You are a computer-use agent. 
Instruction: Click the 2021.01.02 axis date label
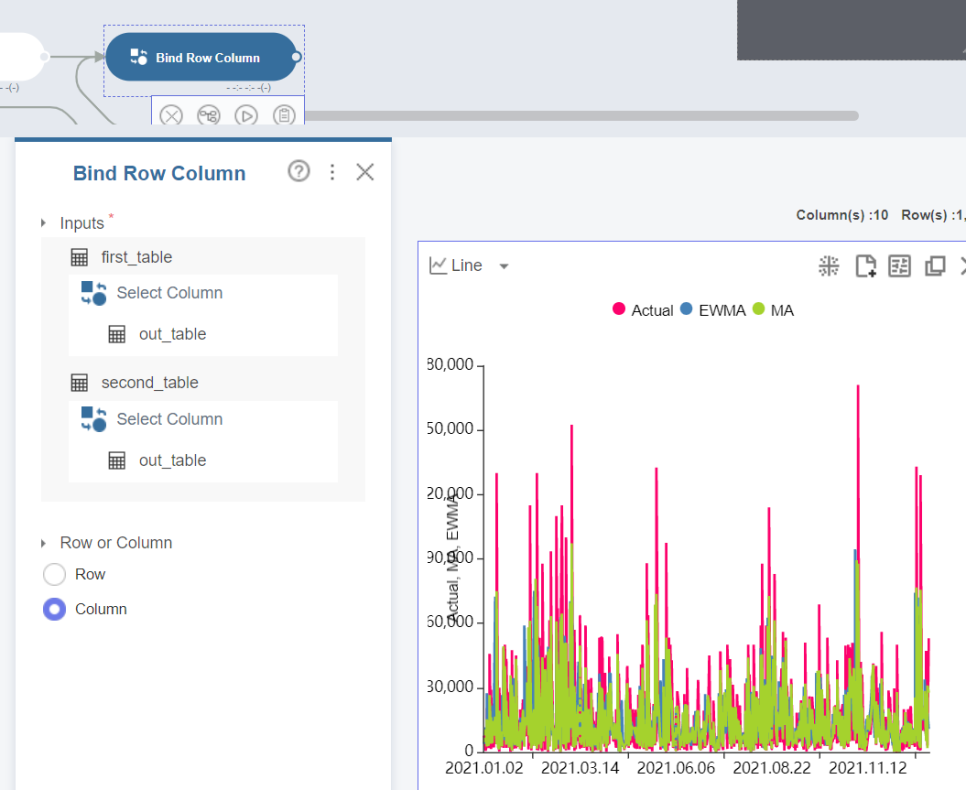click(484, 768)
